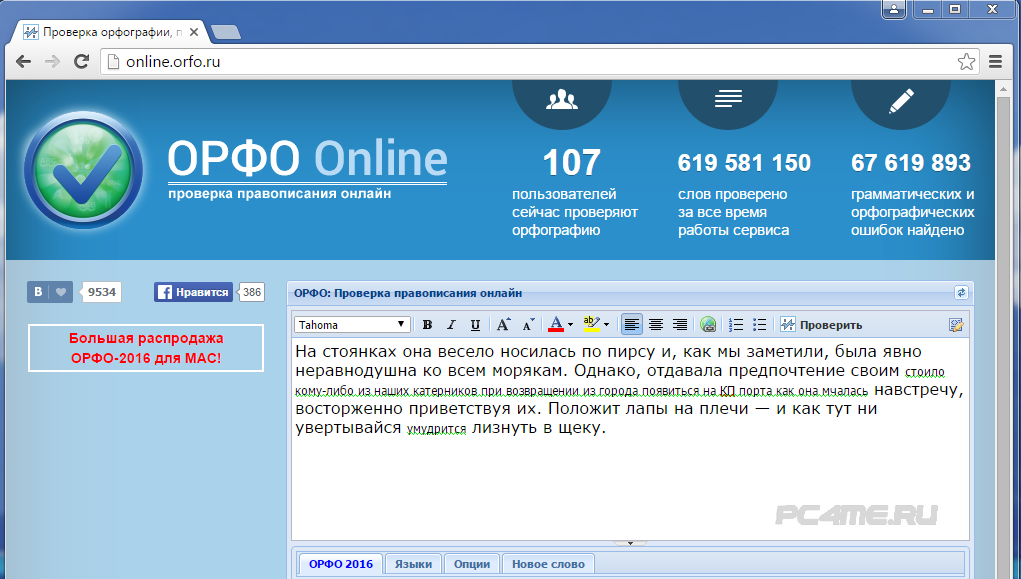Insert a bulleted list

pos(759,324)
